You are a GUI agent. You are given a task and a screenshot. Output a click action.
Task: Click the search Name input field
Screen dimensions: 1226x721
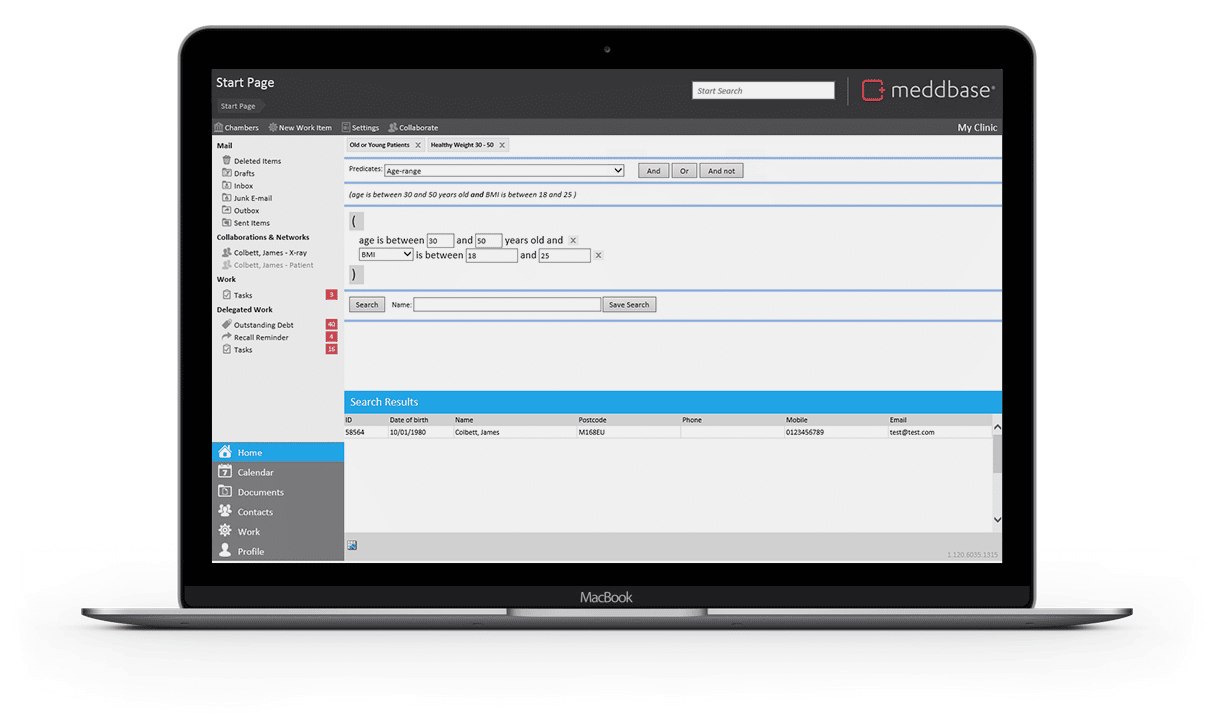point(507,305)
